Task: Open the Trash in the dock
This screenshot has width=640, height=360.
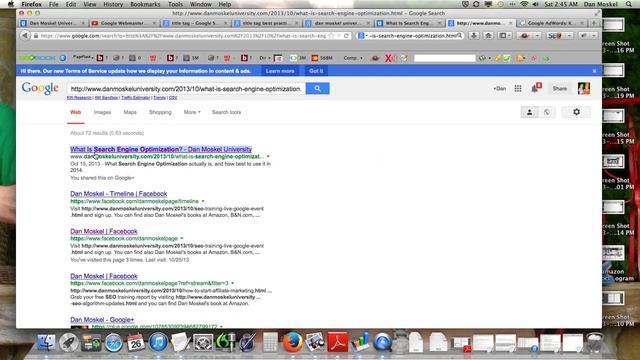Action: (594, 342)
